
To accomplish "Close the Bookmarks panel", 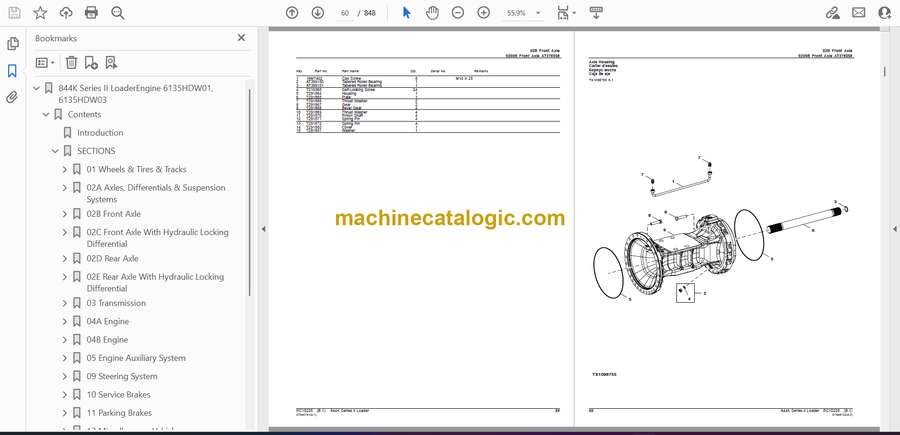I will [241, 37].
